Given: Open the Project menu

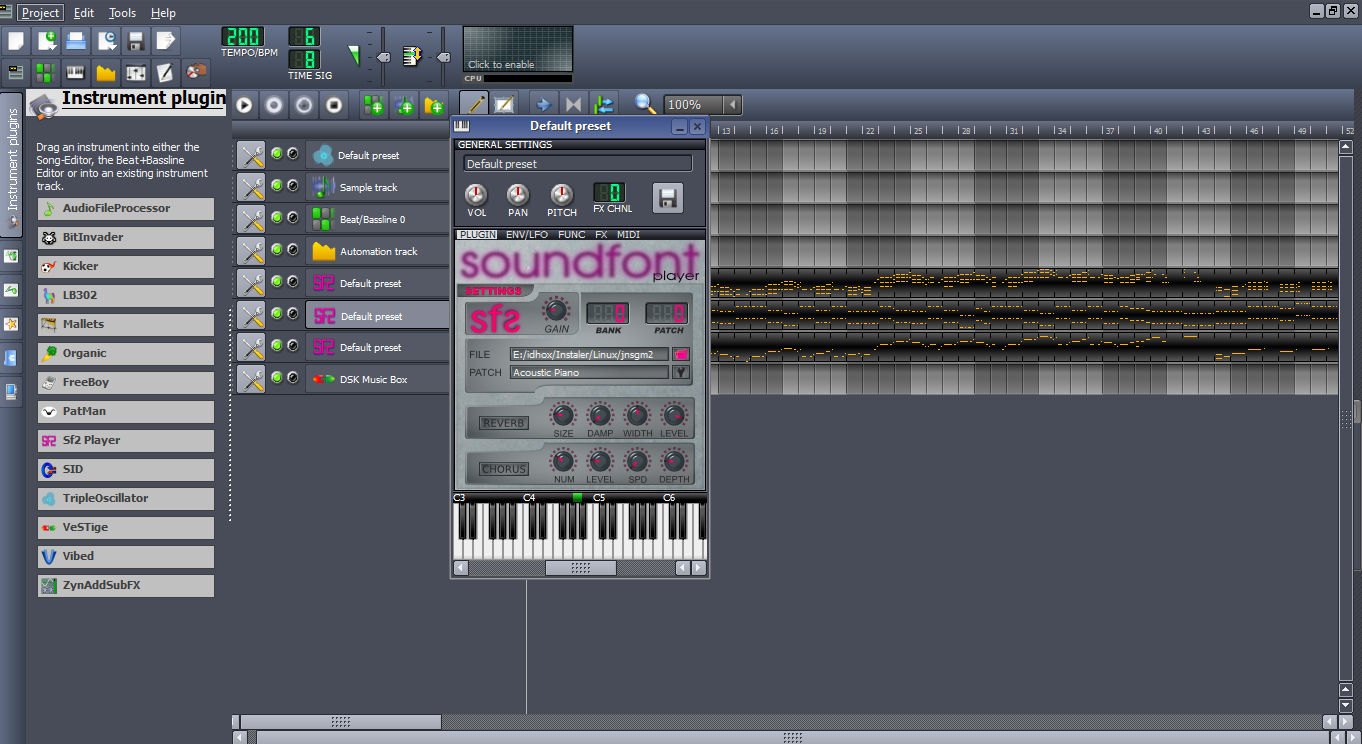Looking at the screenshot, I should (x=41, y=13).
